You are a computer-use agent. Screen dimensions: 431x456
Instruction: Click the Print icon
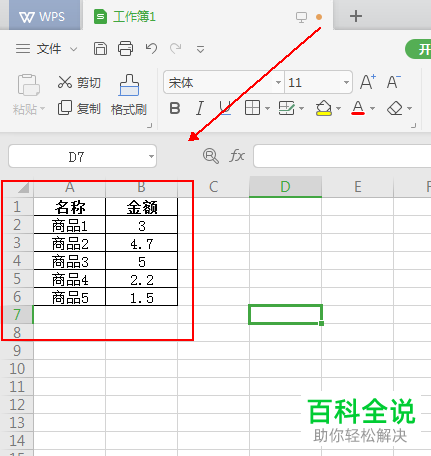(x=125, y=49)
